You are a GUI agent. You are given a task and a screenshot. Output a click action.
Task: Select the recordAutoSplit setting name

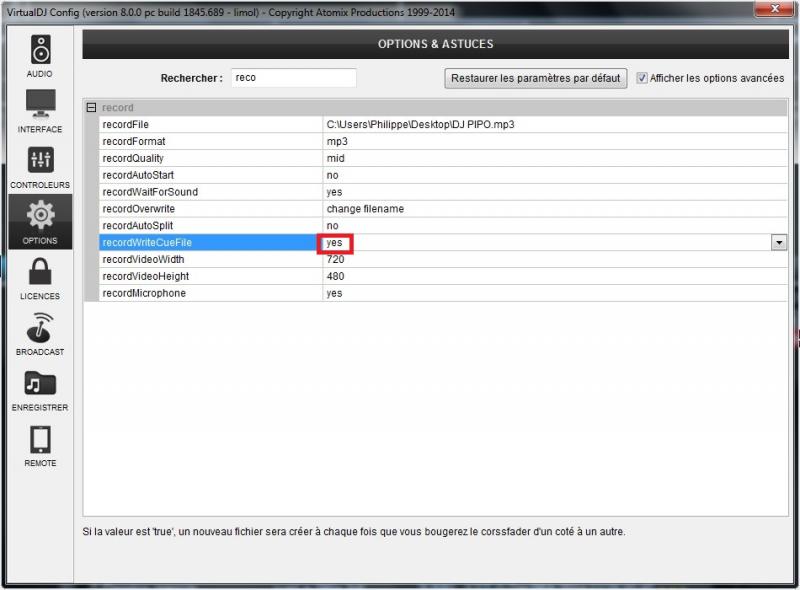pos(137,226)
